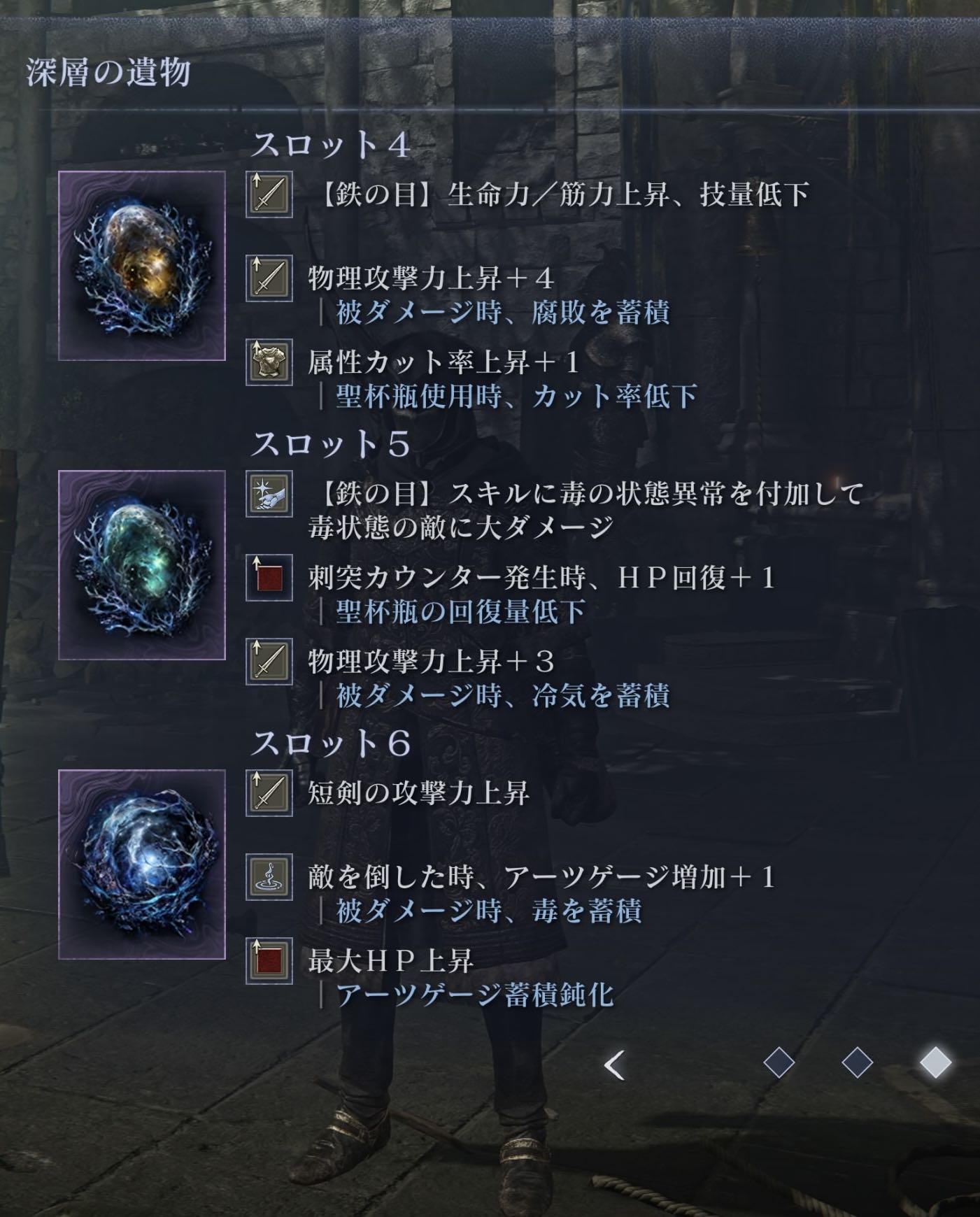Click armor icon beside 属性カット率上昇＋１
Viewport: 980px width, 1217px height.
pyautogui.click(x=269, y=362)
